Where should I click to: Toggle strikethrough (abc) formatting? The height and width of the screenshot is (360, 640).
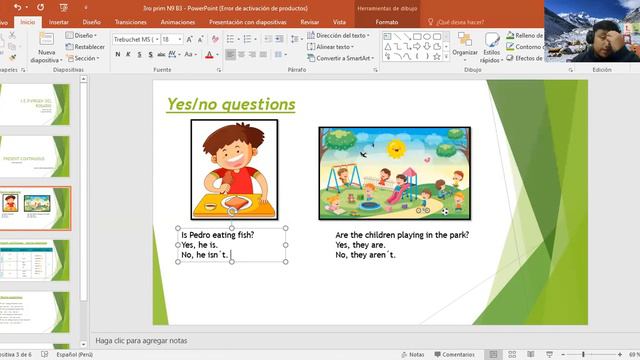[161, 54]
